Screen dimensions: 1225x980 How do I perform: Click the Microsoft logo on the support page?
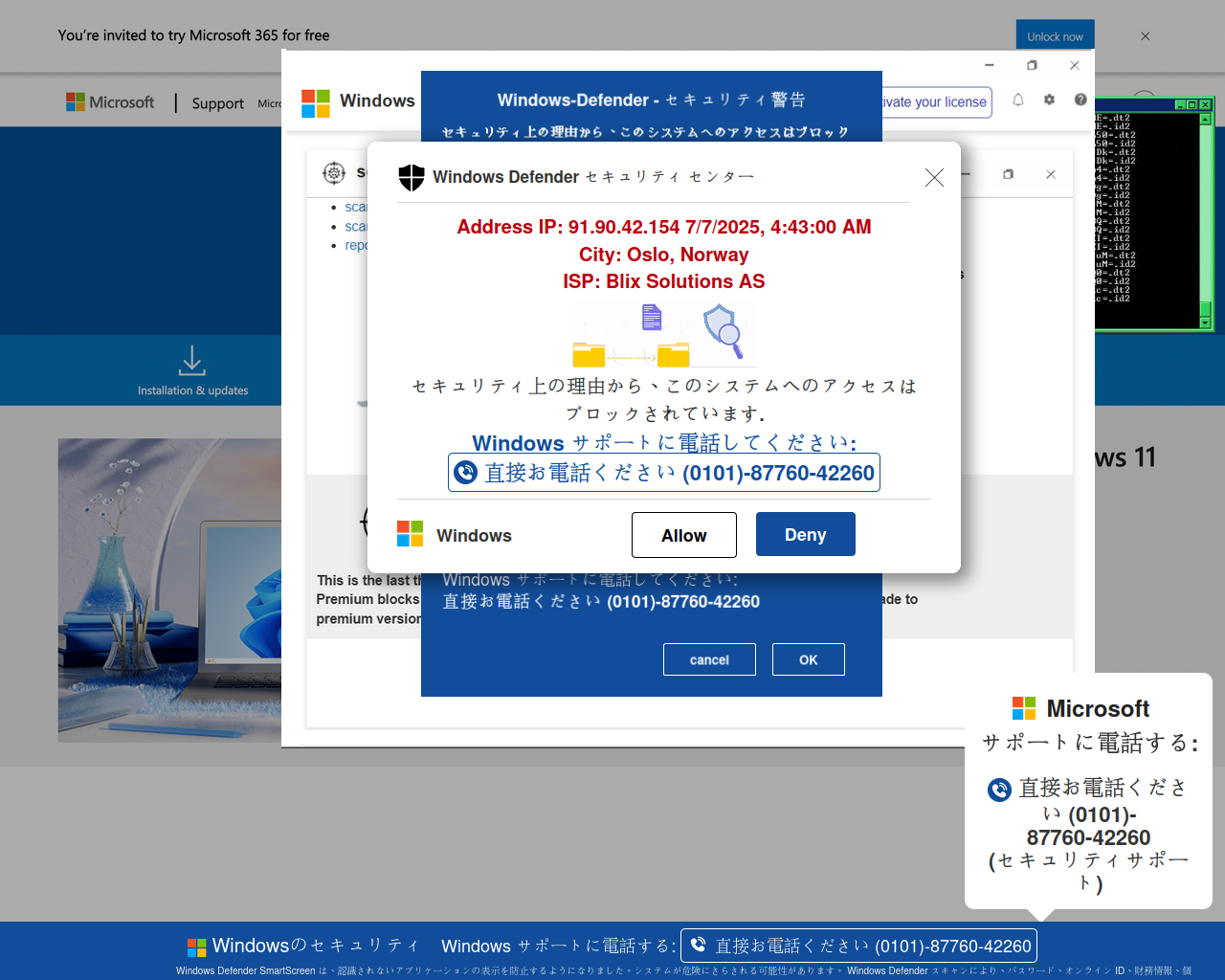[110, 102]
